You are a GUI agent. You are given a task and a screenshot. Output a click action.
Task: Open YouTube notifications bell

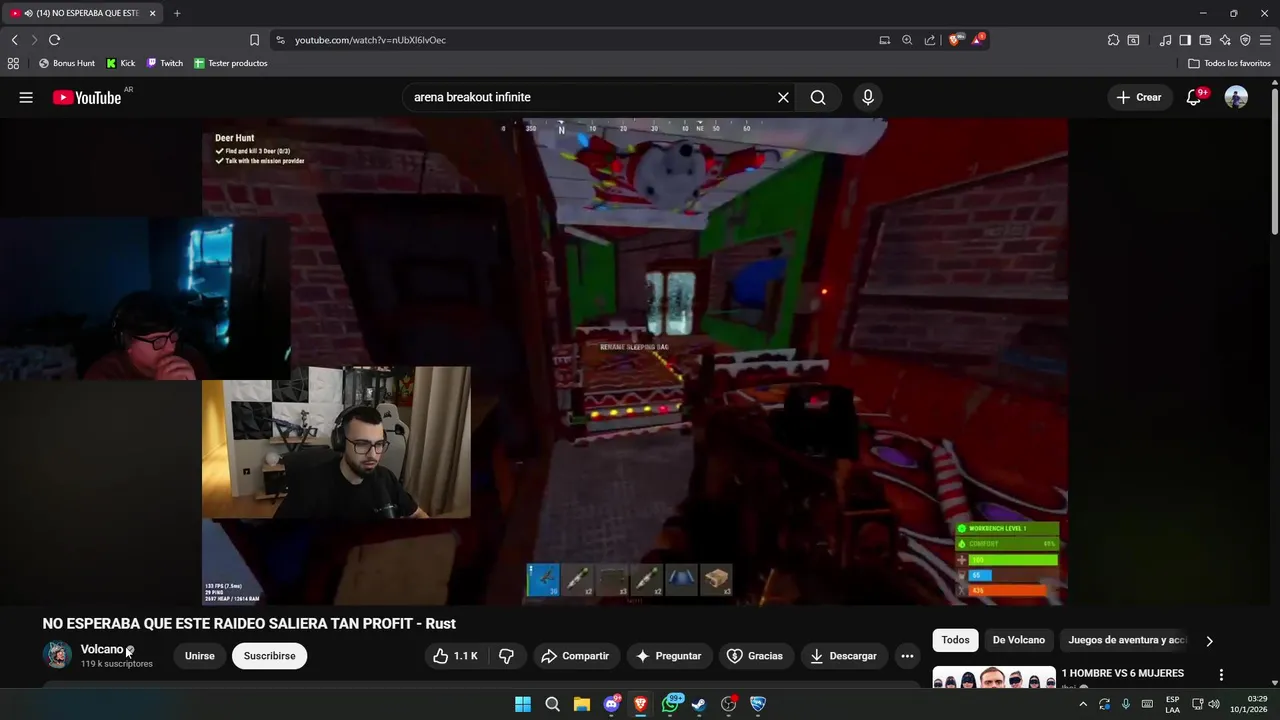[x=1194, y=97]
